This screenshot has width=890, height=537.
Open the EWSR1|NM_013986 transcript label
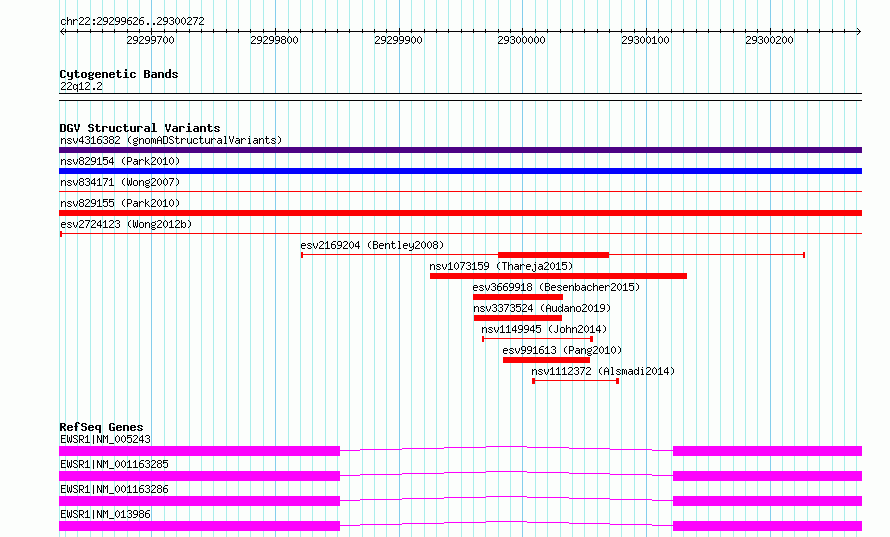pyautogui.click(x=106, y=514)
